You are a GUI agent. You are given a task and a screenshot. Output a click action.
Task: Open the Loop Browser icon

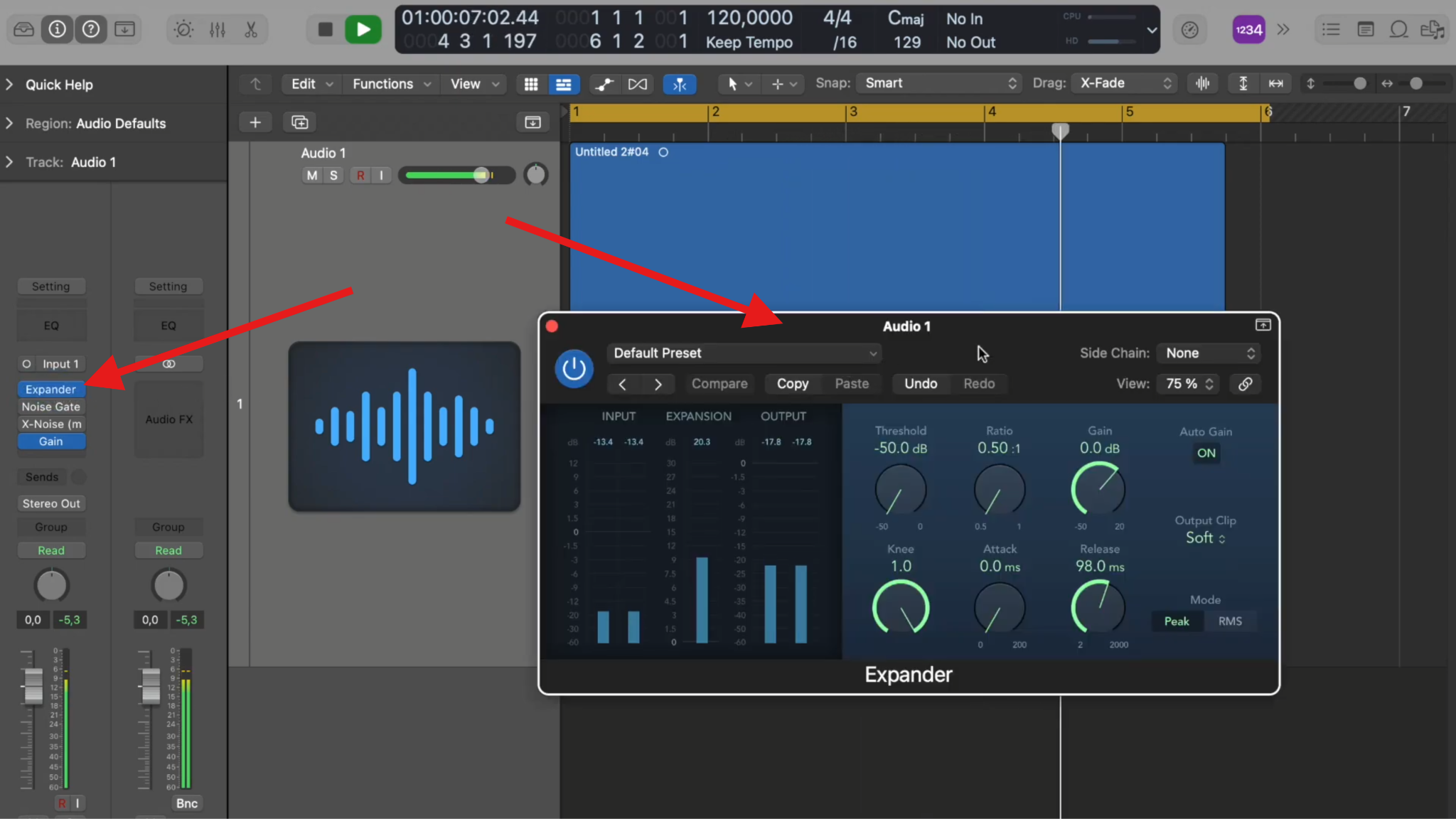click(x=1398, y=29)
